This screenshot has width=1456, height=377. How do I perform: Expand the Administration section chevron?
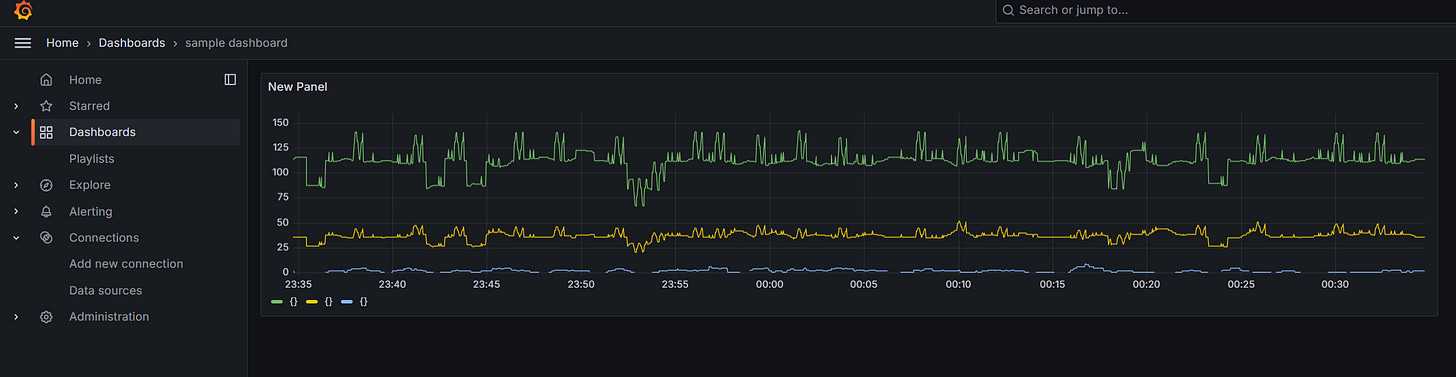15,317
